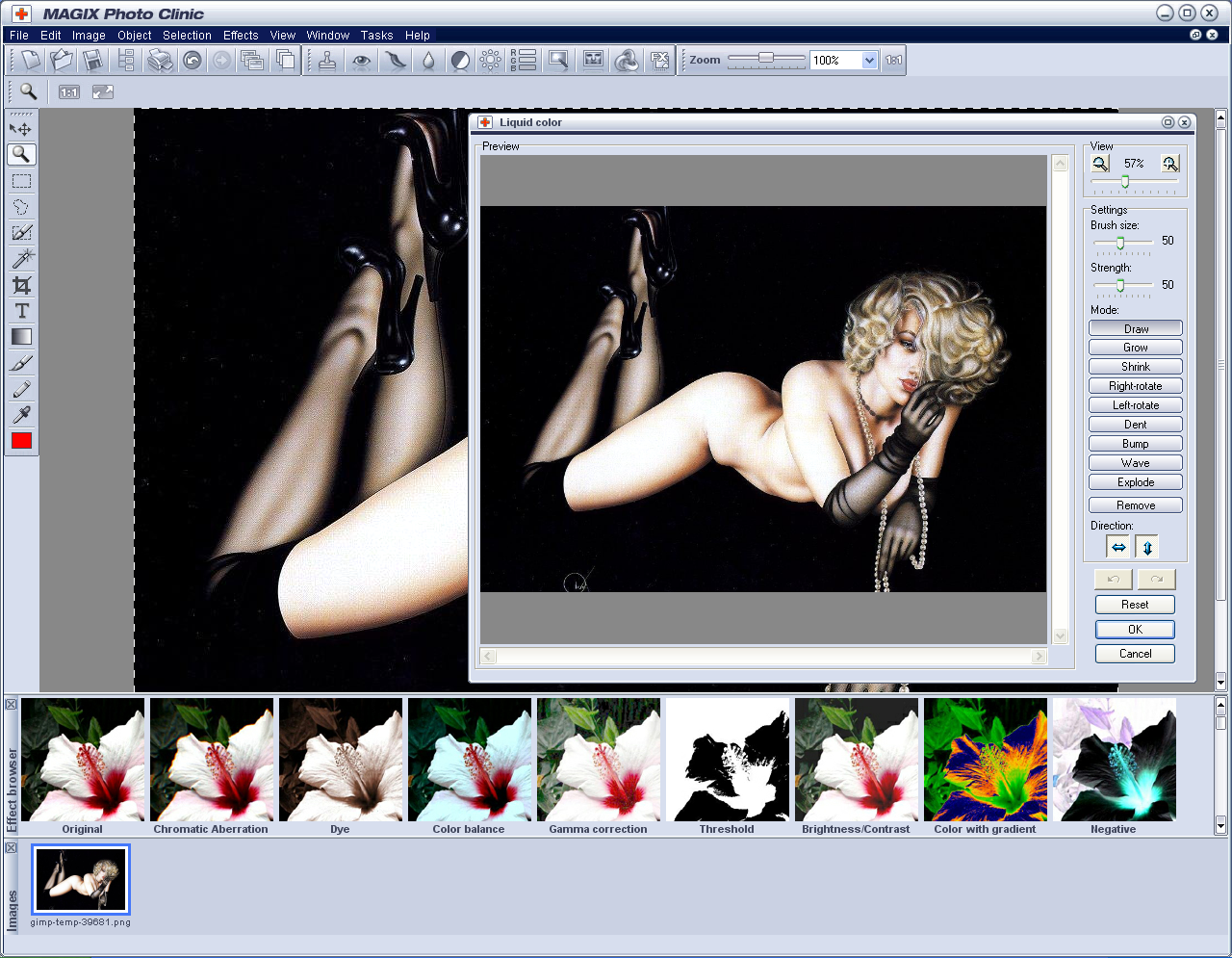Click the zoom-in magnifier in Liquid color View

(x=1169, y=164)
